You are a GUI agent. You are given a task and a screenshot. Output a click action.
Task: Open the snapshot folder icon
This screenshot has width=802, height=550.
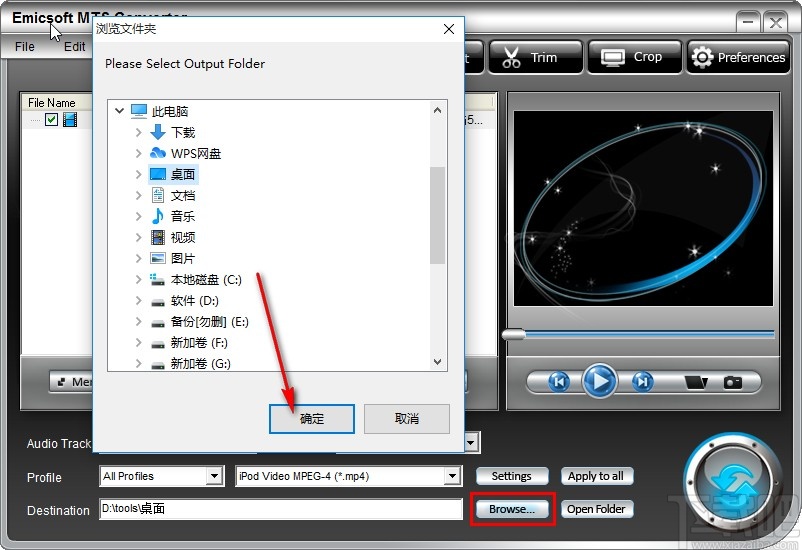(696, 382)
